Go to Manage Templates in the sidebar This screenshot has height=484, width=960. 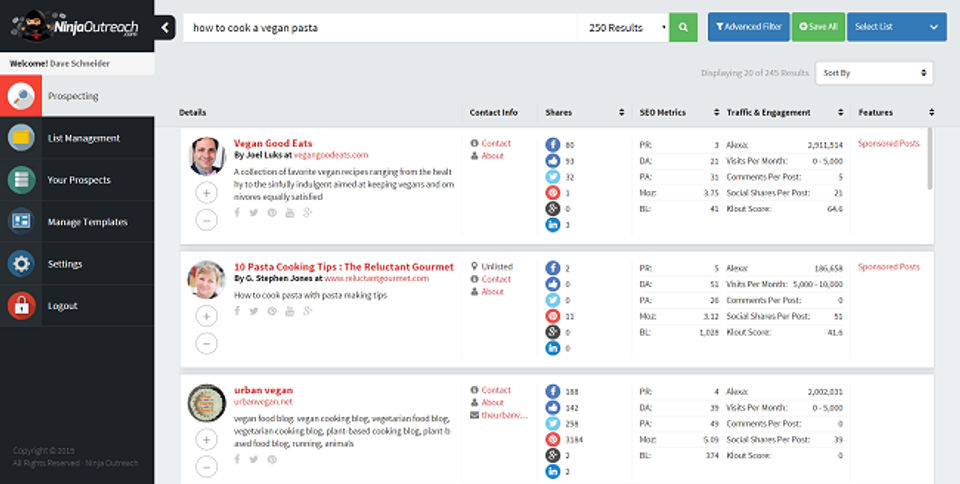[87, 222]
